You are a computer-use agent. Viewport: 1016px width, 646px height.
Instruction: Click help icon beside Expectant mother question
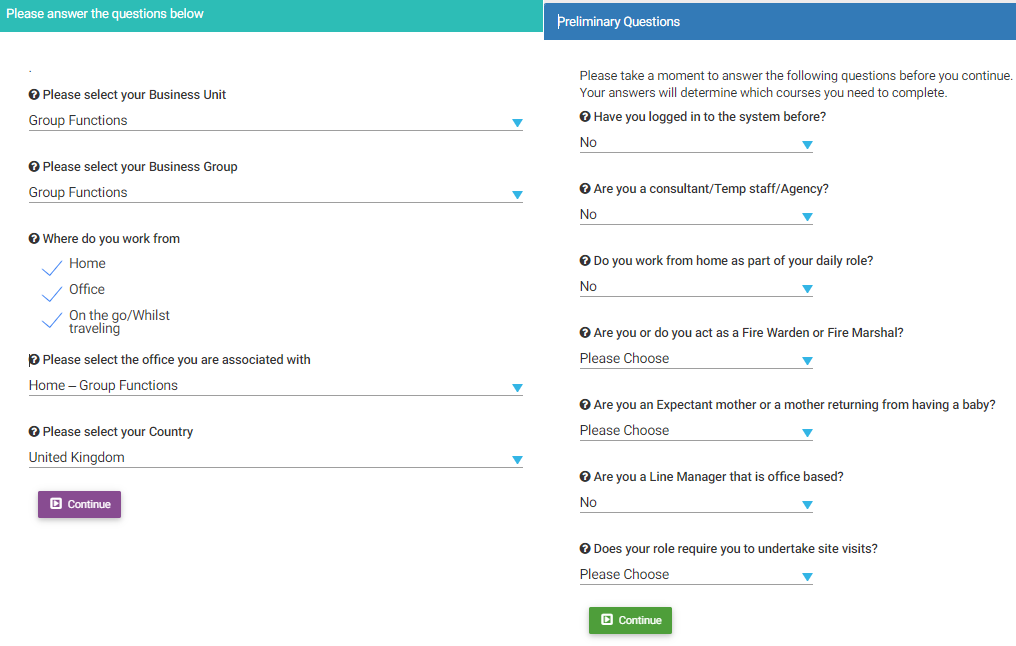585,404
